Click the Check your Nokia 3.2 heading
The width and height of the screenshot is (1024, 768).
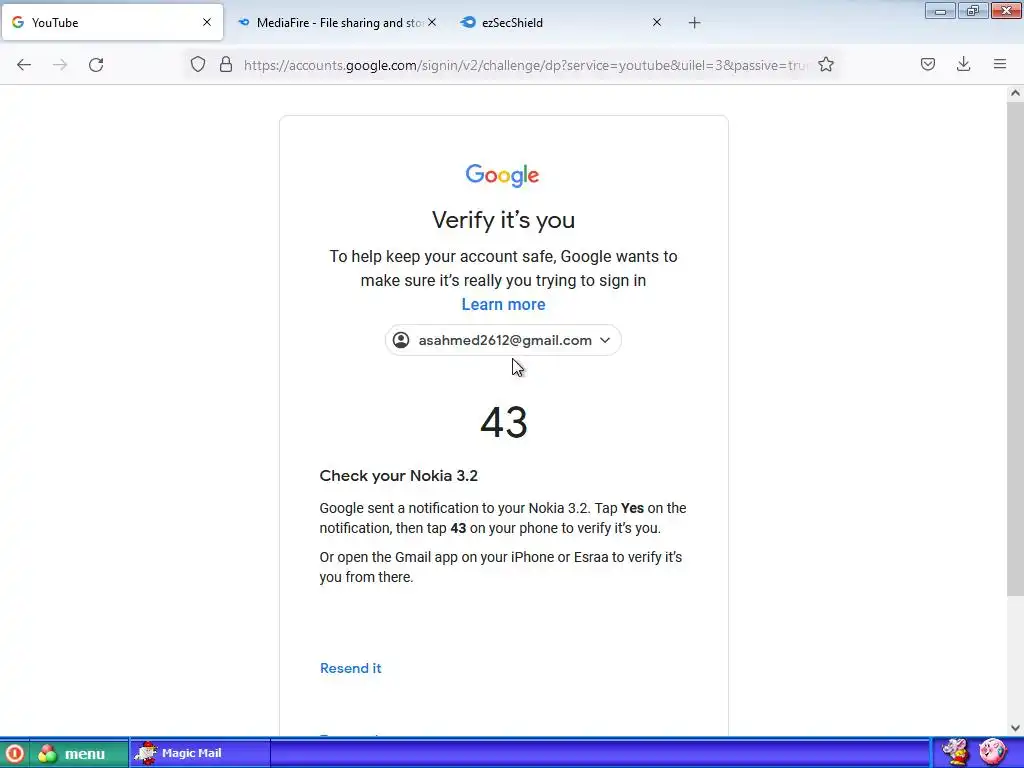pos(398,475)
